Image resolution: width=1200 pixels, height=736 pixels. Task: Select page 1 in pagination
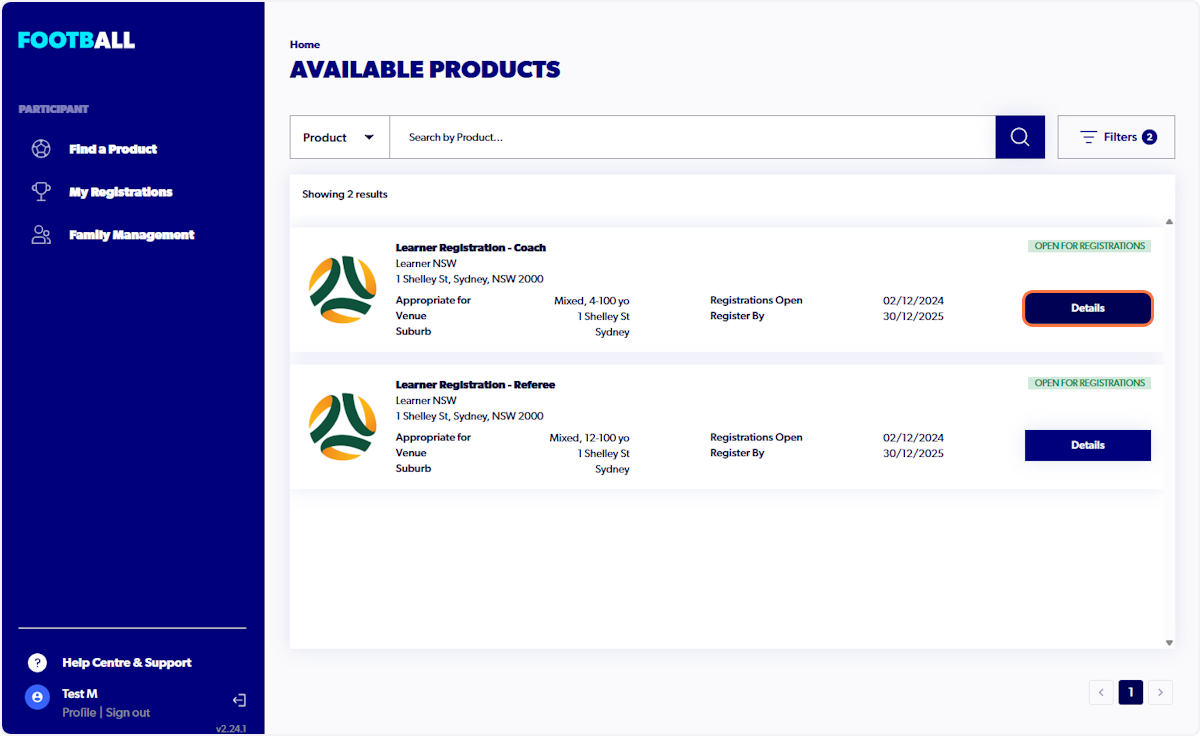click(x=1131, y=692)
